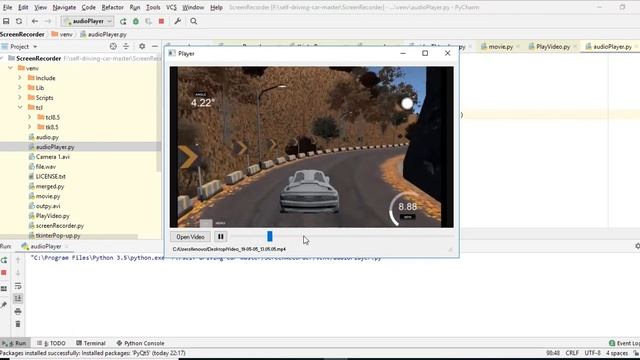Navigate back with the left arrow icon
This screenshot has width=640, height=360.
click(35, 21)
